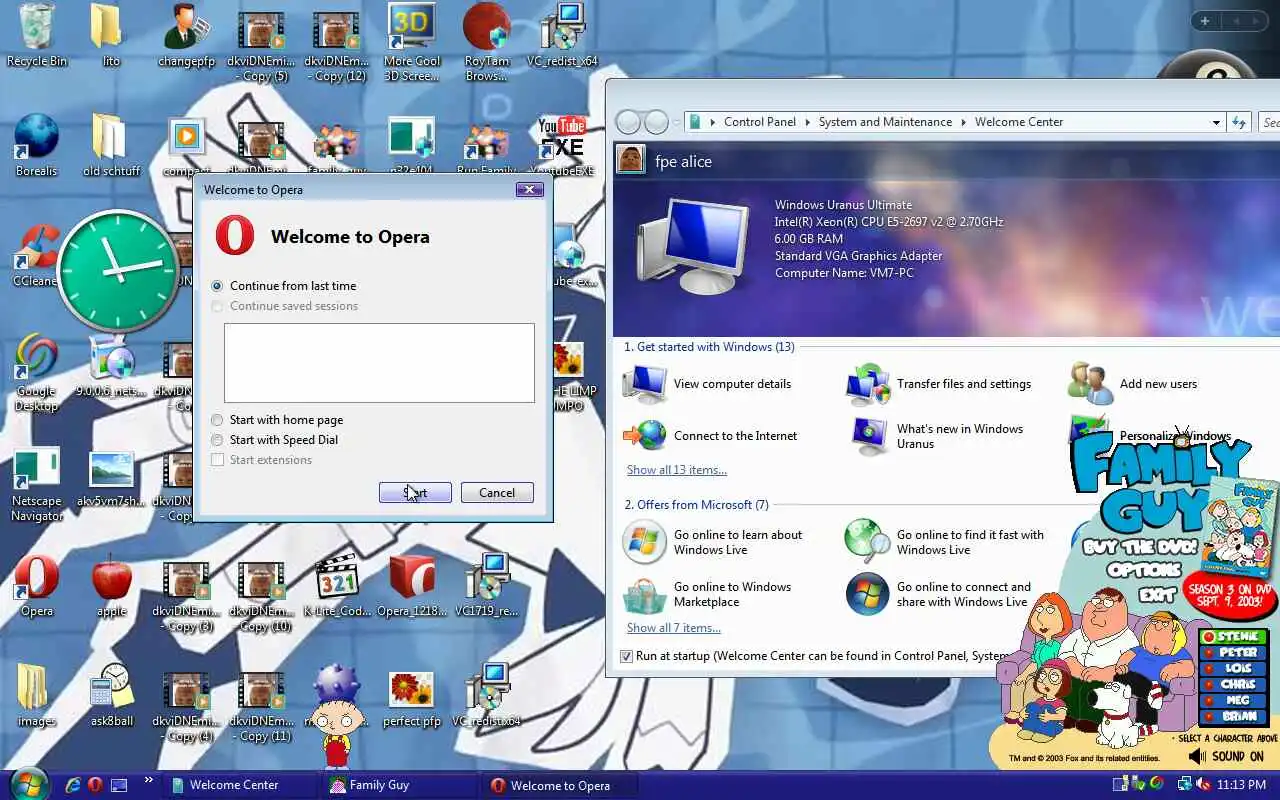Select the apple desktop icon

tap(111, 586)
